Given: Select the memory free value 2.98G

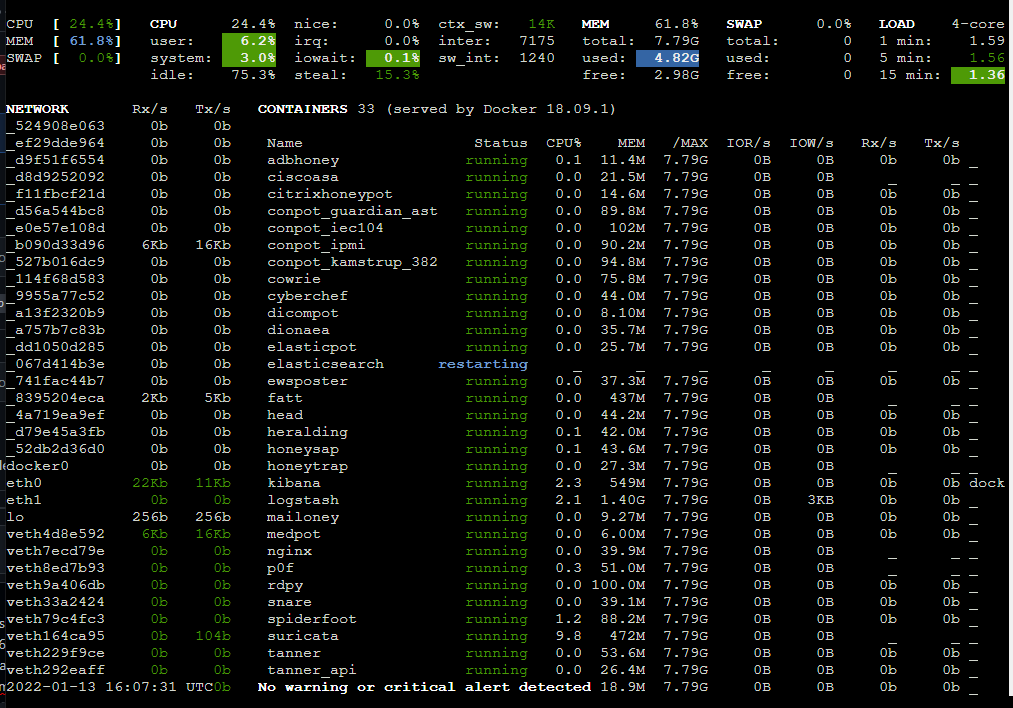Looking at the screenshot, I should click(676, 75).
